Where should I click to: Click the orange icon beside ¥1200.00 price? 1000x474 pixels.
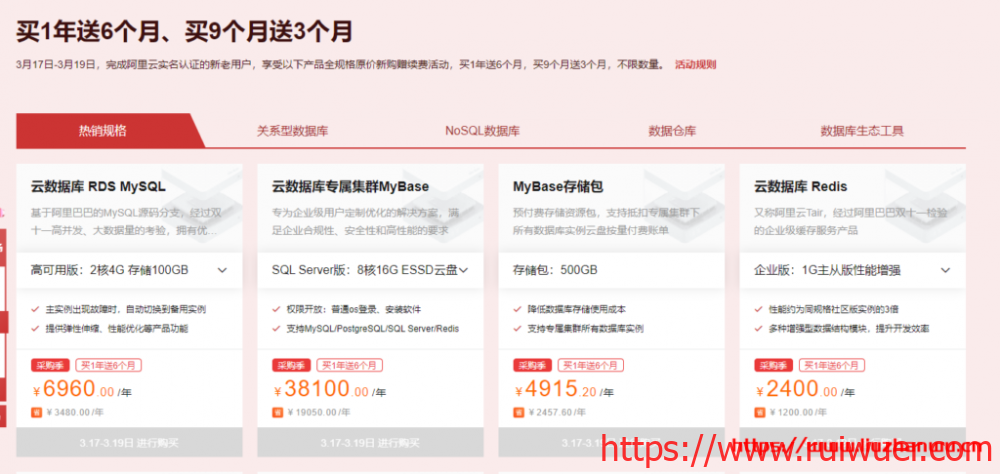click(759, 411)
